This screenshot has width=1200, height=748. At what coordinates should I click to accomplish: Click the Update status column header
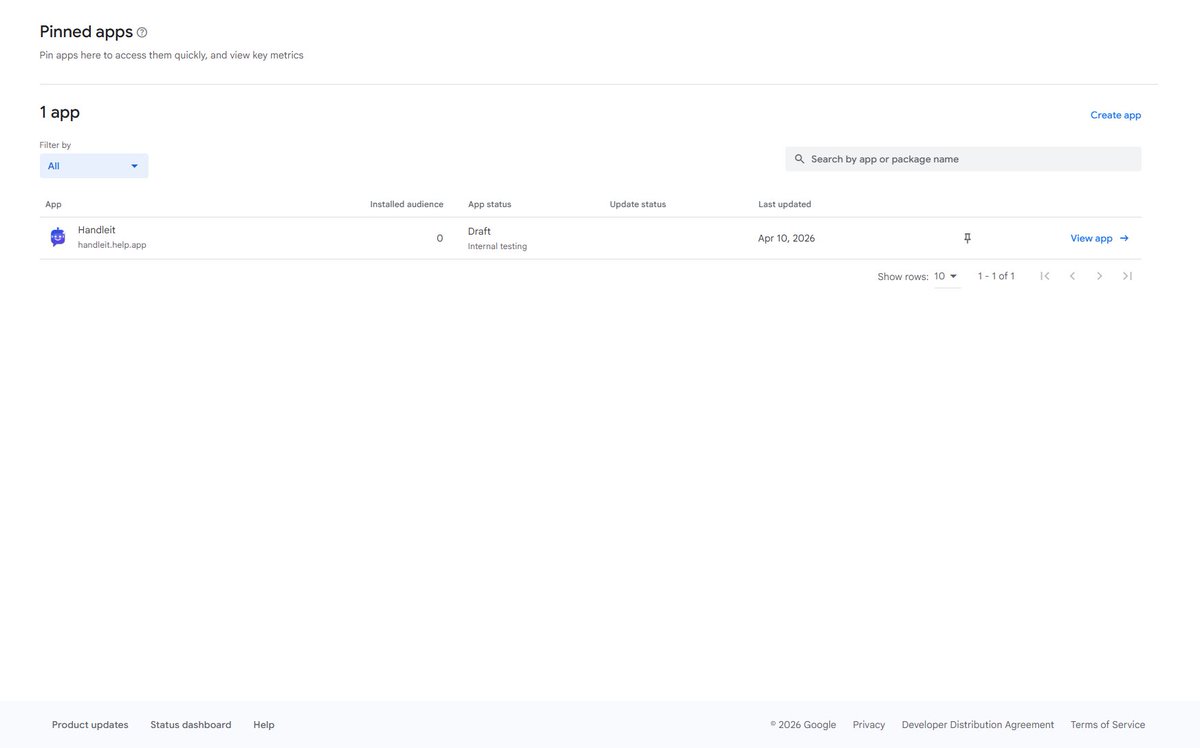tap(638, 204)
